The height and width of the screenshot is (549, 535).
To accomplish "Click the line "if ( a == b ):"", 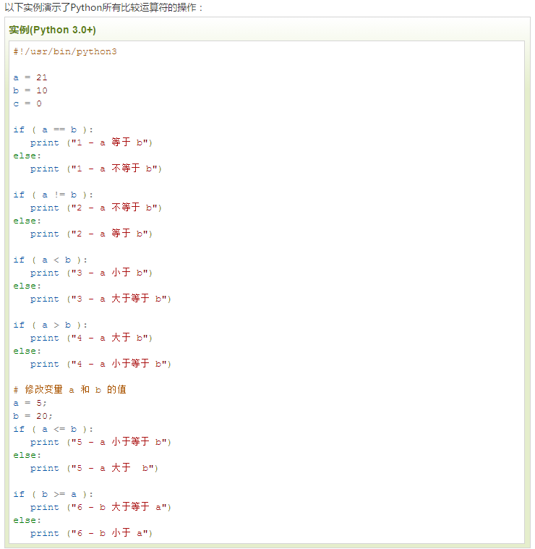I will (53, 130).
